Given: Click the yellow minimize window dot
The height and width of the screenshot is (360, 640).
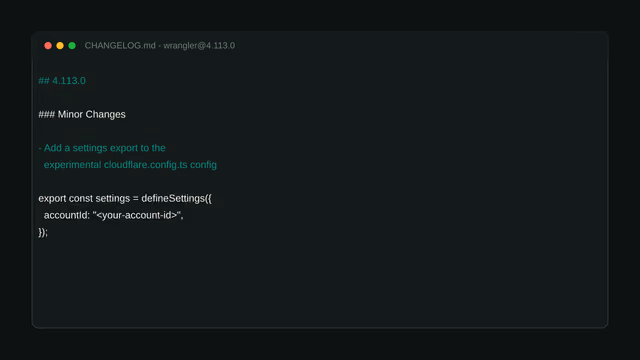Looking at the screenshot, I should [60, 46].
